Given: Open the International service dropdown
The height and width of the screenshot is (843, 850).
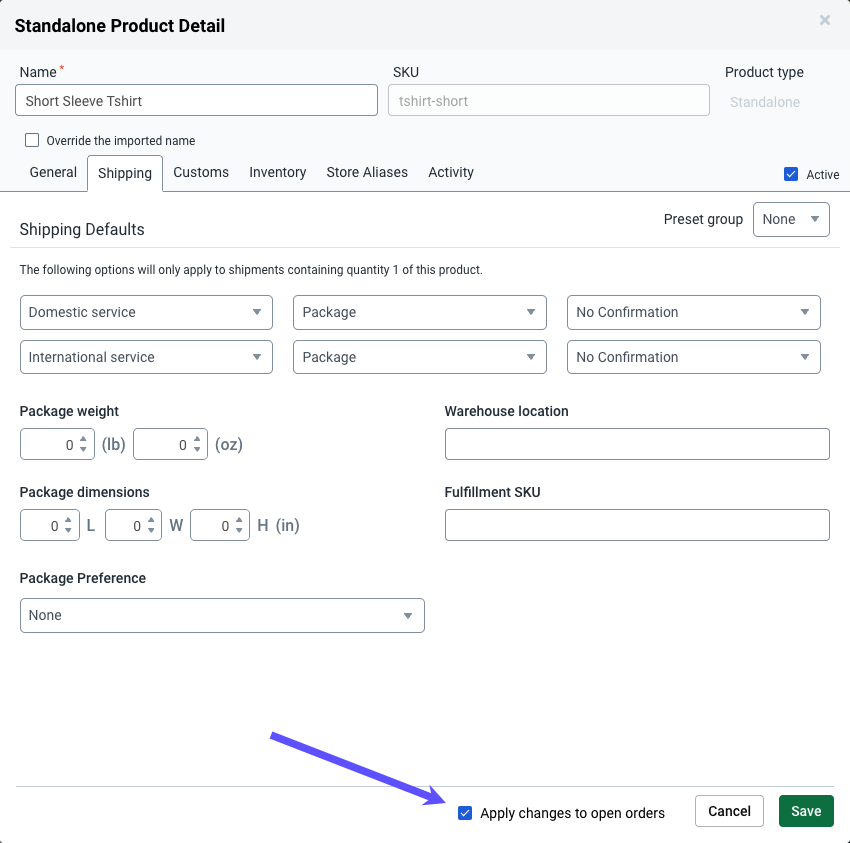Looking at the screenshot, I should click(x=146, y=357).
